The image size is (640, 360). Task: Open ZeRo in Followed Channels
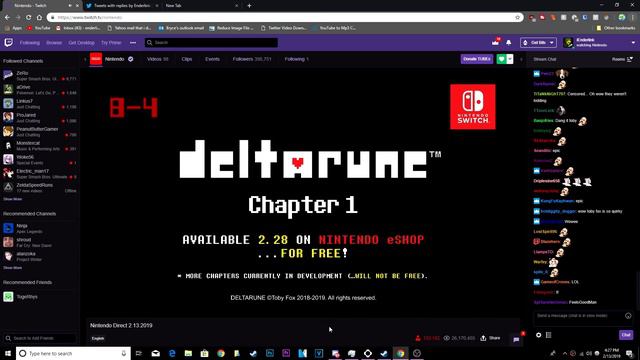click(x=40, y=76)
